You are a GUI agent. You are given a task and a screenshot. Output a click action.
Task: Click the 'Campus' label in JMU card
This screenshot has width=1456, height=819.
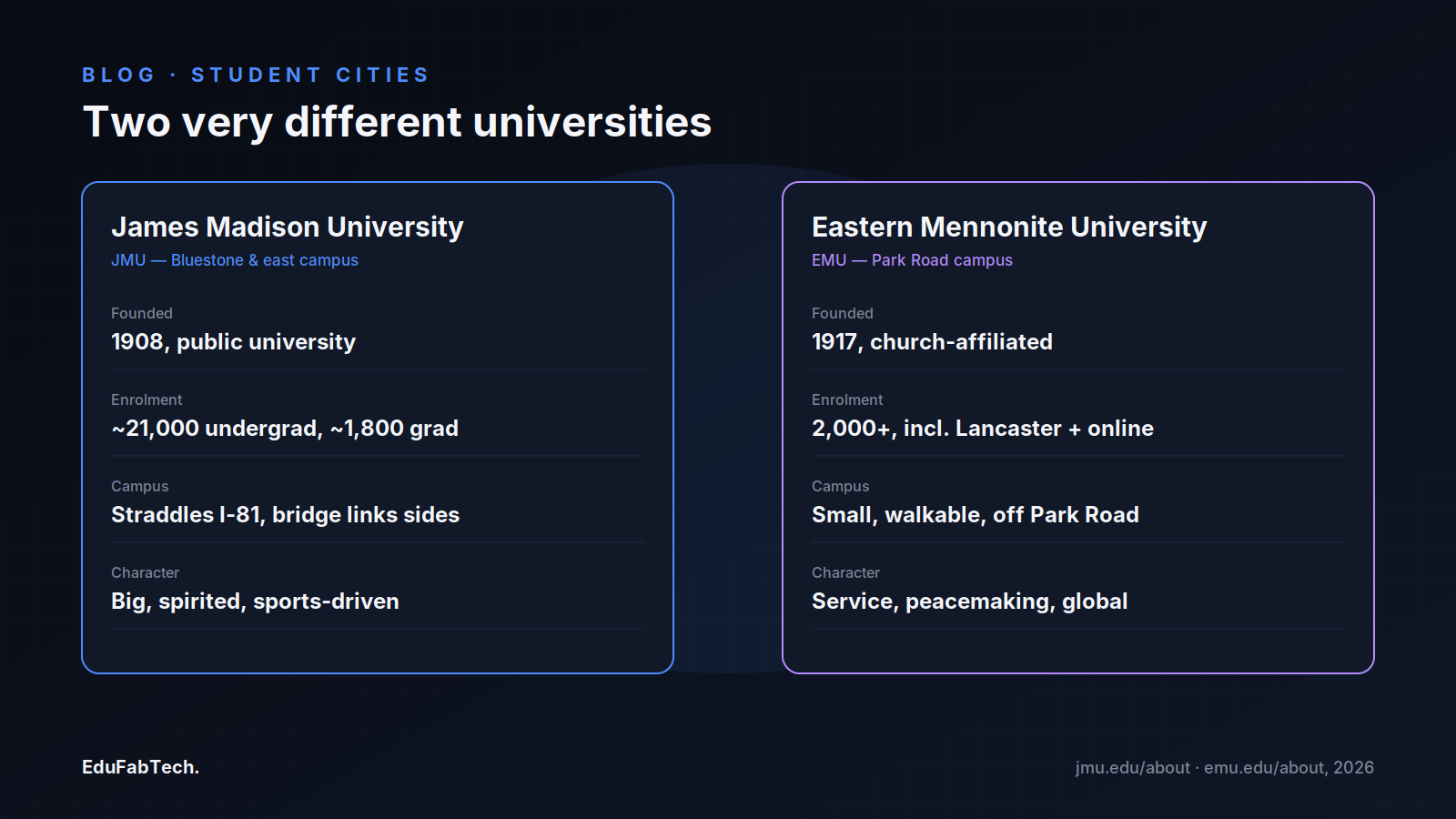[139, 486]
